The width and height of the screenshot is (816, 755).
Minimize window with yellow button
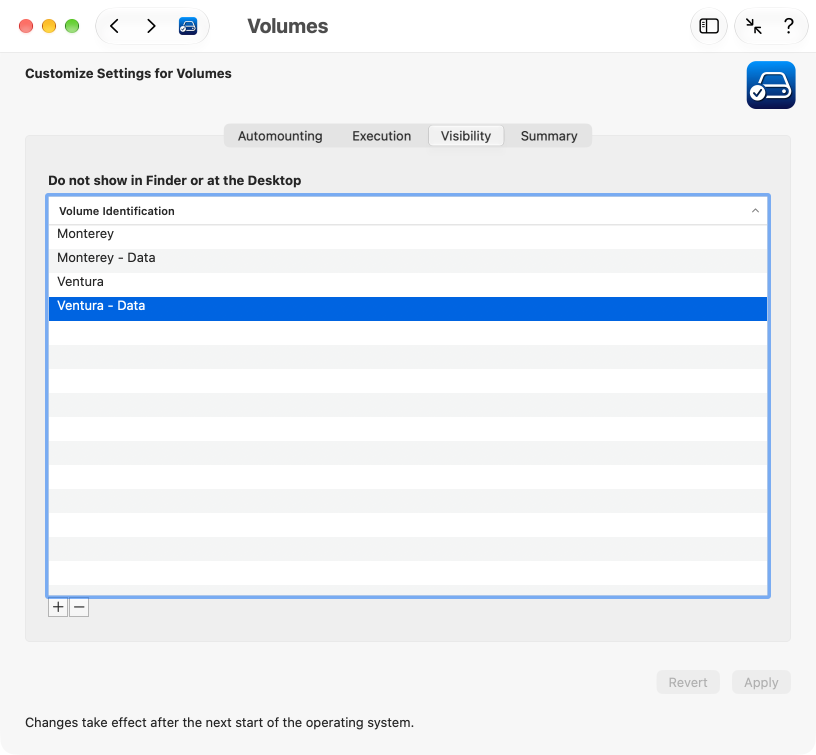click(x=49, y=26)
